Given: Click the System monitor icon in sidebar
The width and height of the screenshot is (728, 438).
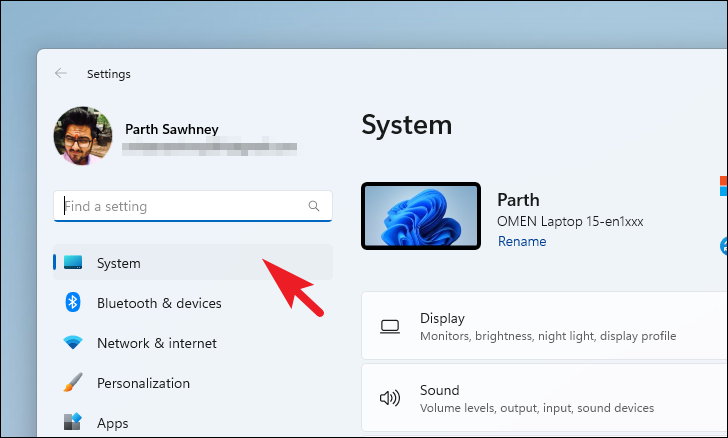Looking at the screenshot, I should click(73, 262).
